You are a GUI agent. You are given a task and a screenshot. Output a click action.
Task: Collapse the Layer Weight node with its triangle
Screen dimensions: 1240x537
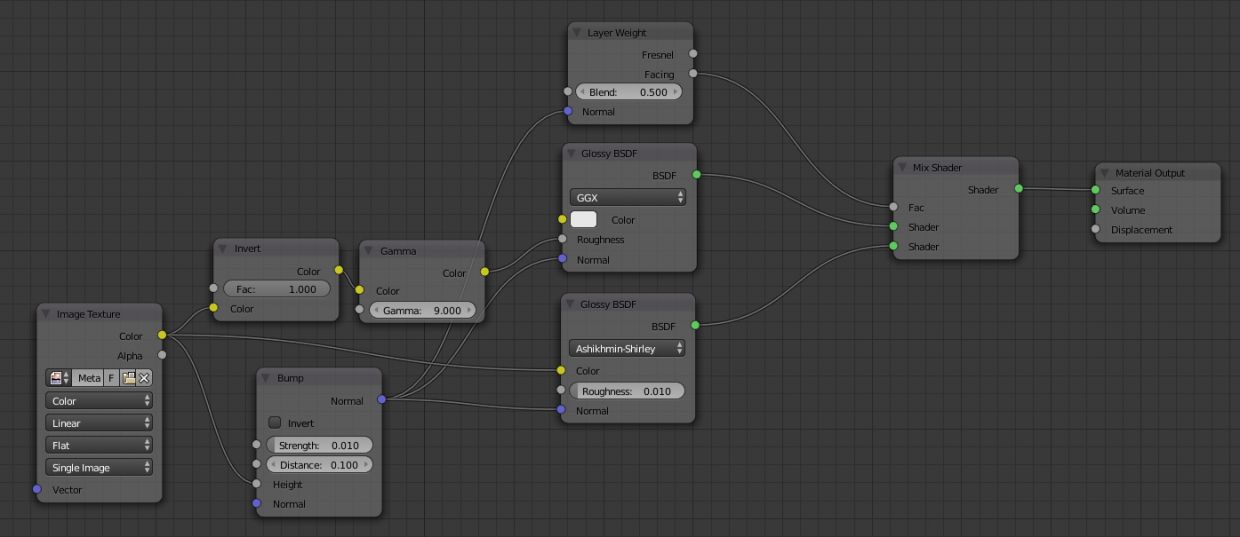577,33
